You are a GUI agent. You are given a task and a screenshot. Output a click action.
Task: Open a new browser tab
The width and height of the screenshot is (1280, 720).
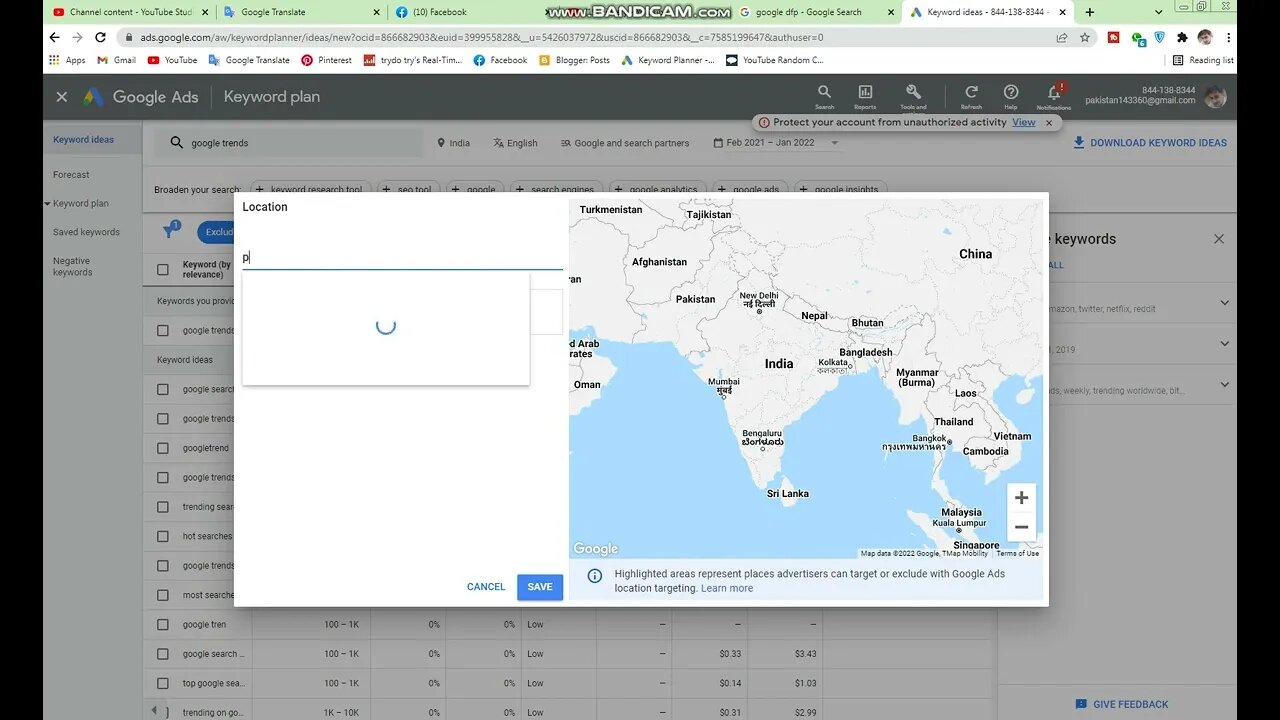click(1089, 12)
